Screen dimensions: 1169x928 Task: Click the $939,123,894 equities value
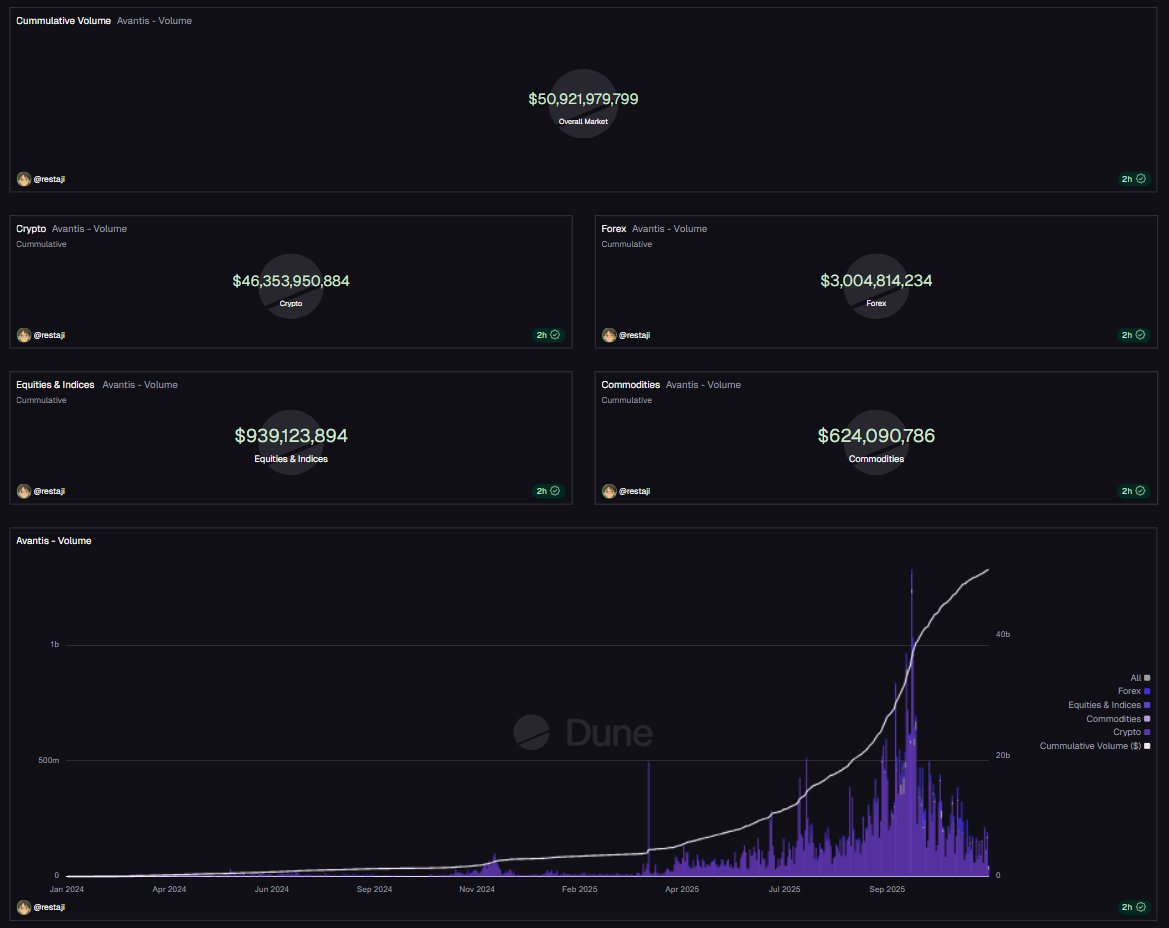(291, 435)
